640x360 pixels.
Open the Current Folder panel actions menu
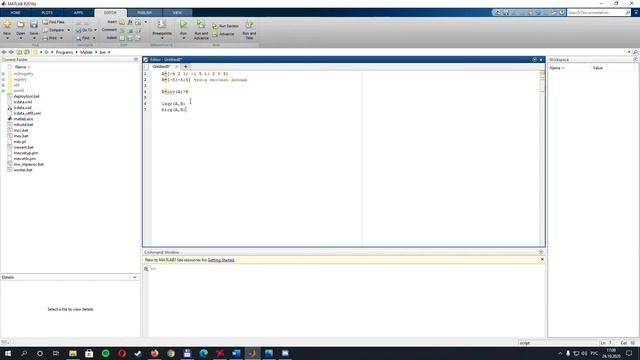pos(136,60)
